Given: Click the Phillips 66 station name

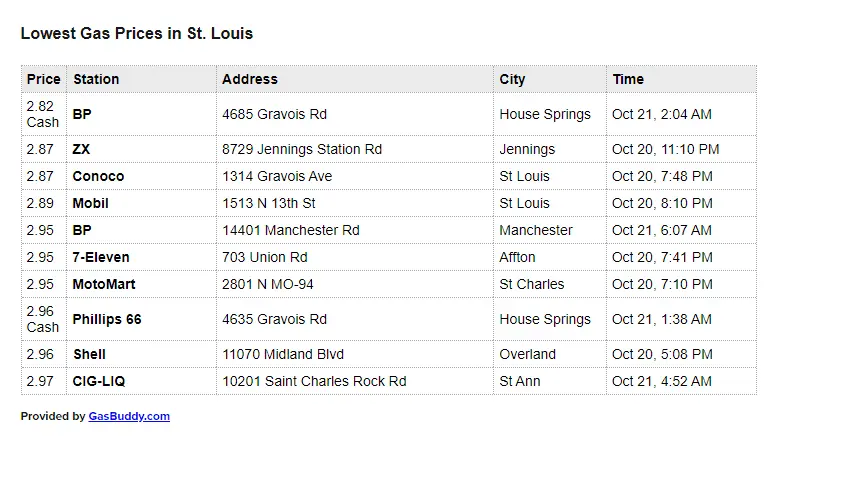Looking at the screenshot, I should 107,319.
